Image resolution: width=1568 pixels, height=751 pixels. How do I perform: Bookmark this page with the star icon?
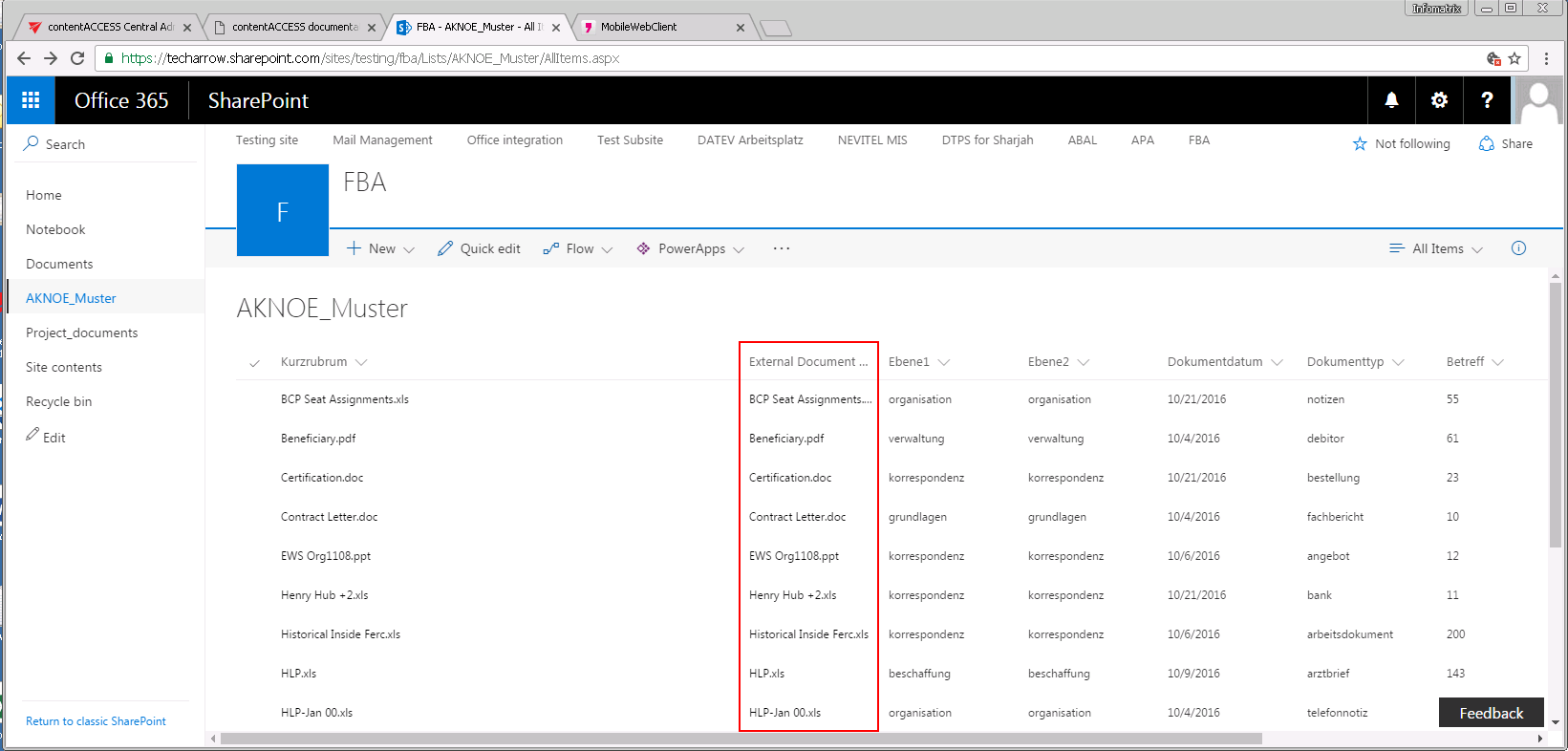click(1514, 58)
